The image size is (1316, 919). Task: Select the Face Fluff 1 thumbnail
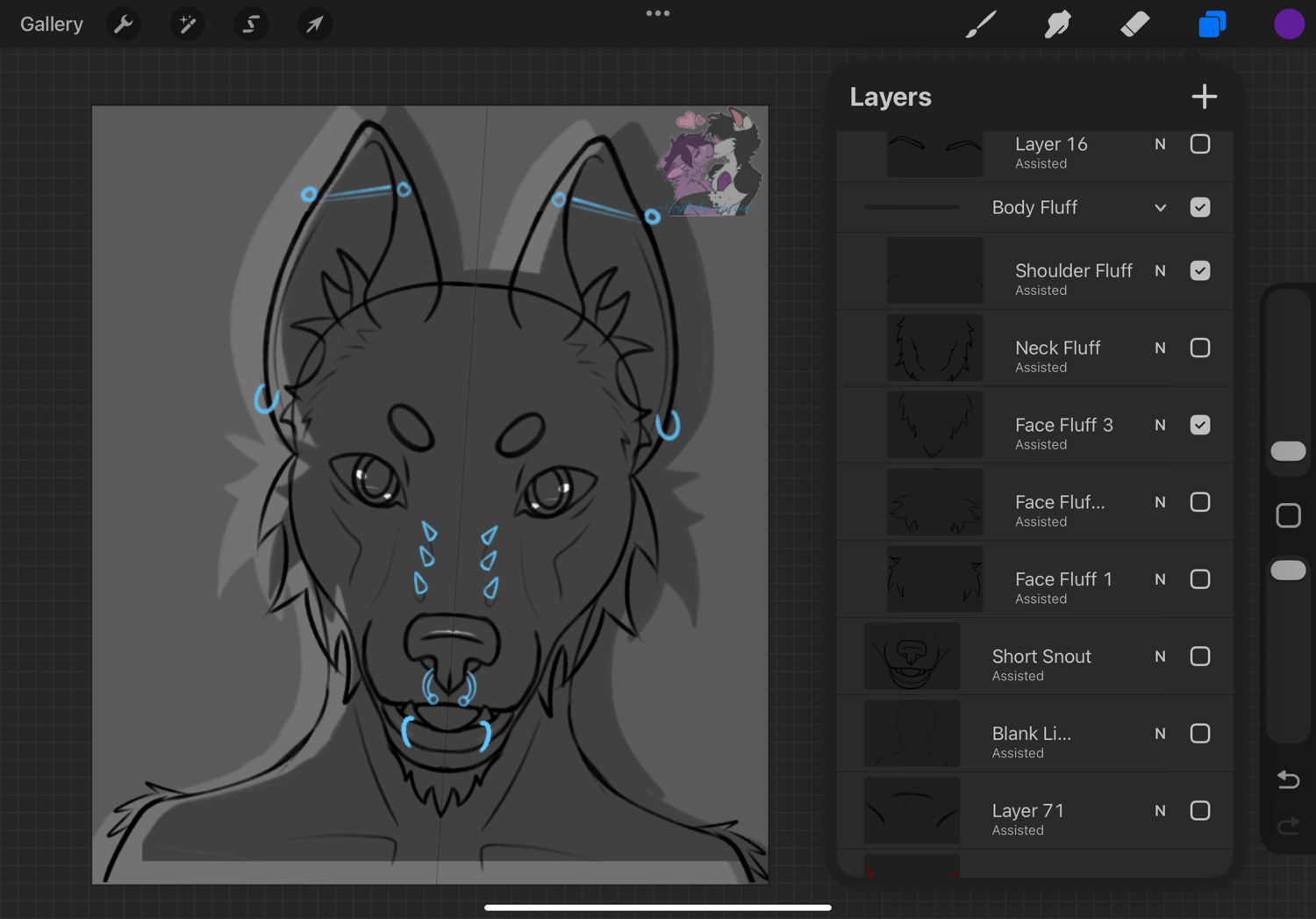click(935, 579)
